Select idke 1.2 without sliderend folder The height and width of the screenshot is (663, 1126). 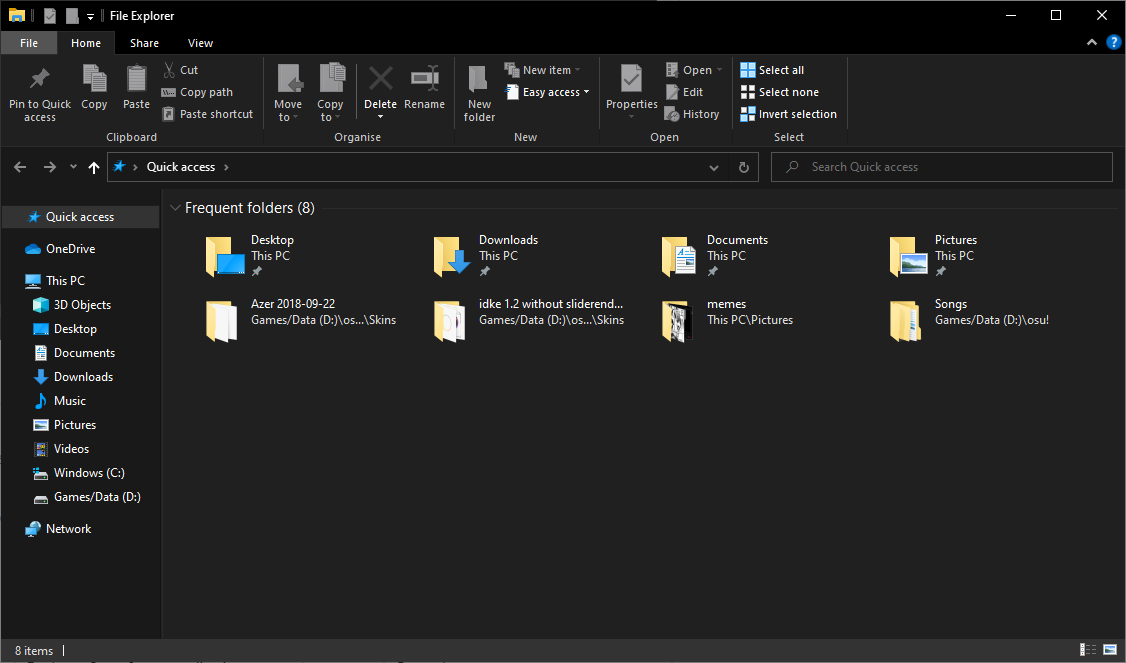click(x=529, y=320)
